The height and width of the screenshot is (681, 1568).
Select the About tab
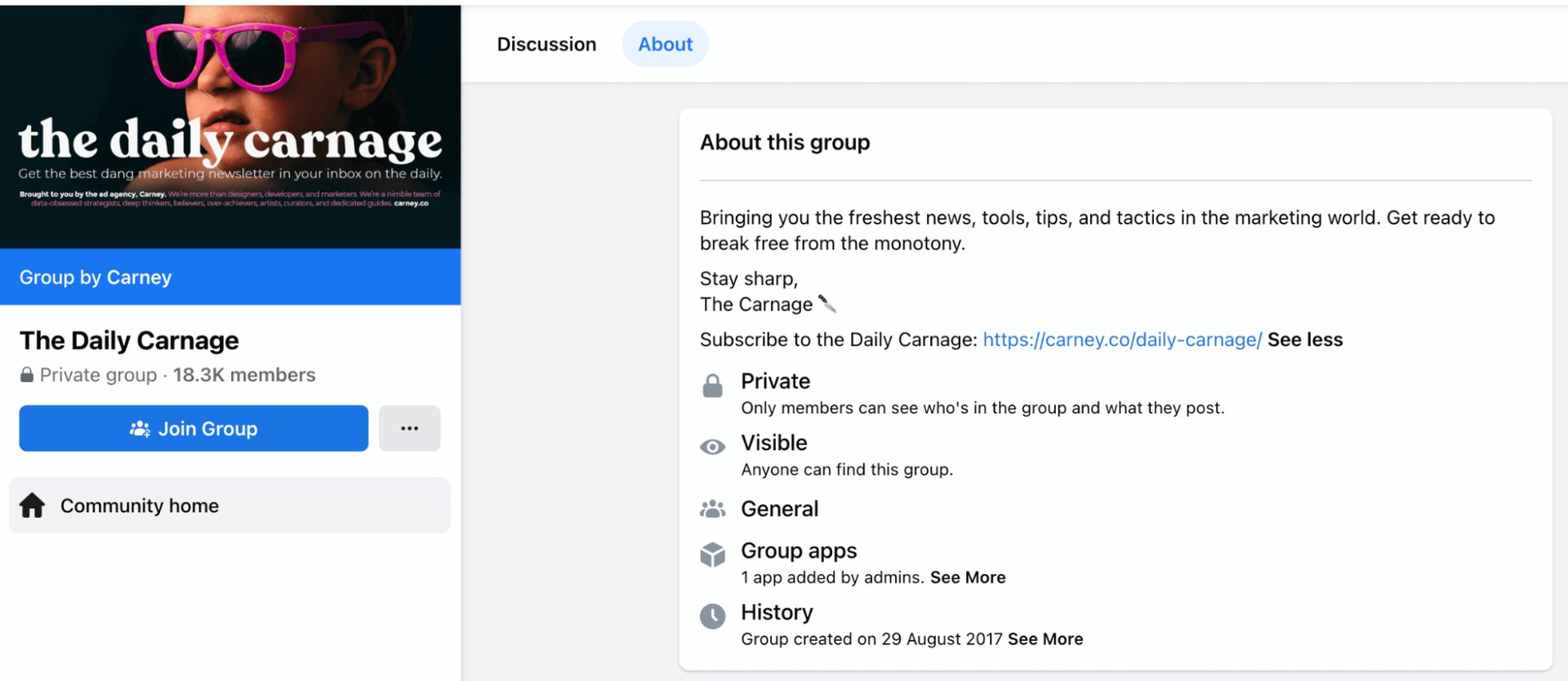pos(665,44)
